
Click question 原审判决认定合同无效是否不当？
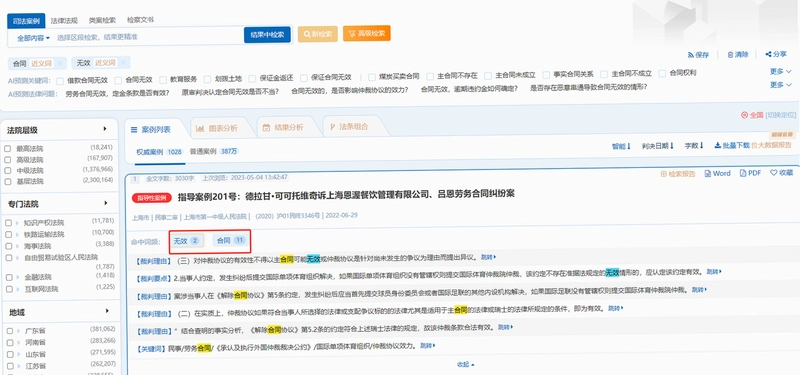point(231,93)
